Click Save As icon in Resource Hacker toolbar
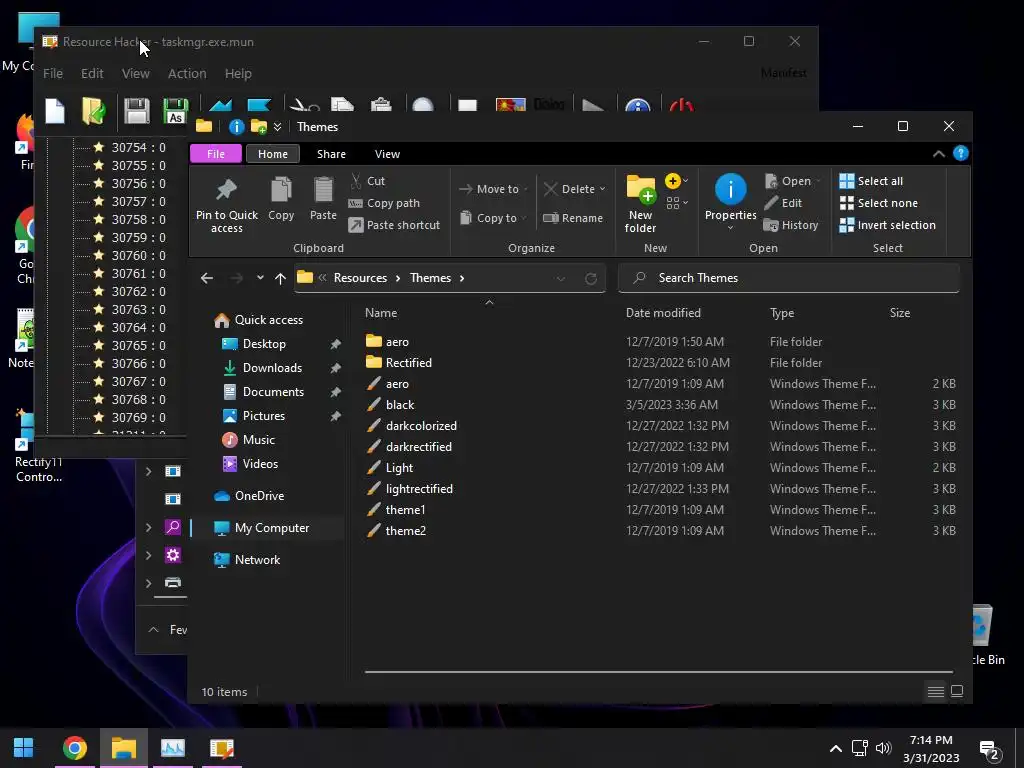 pos(175,110)
